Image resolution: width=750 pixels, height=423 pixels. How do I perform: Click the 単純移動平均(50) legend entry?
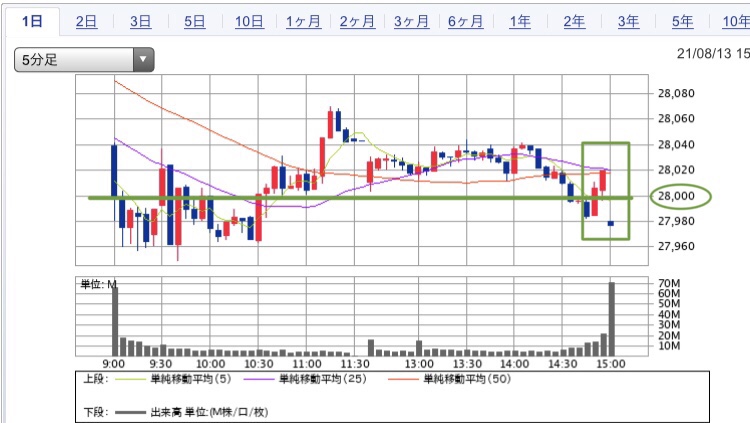467,379
